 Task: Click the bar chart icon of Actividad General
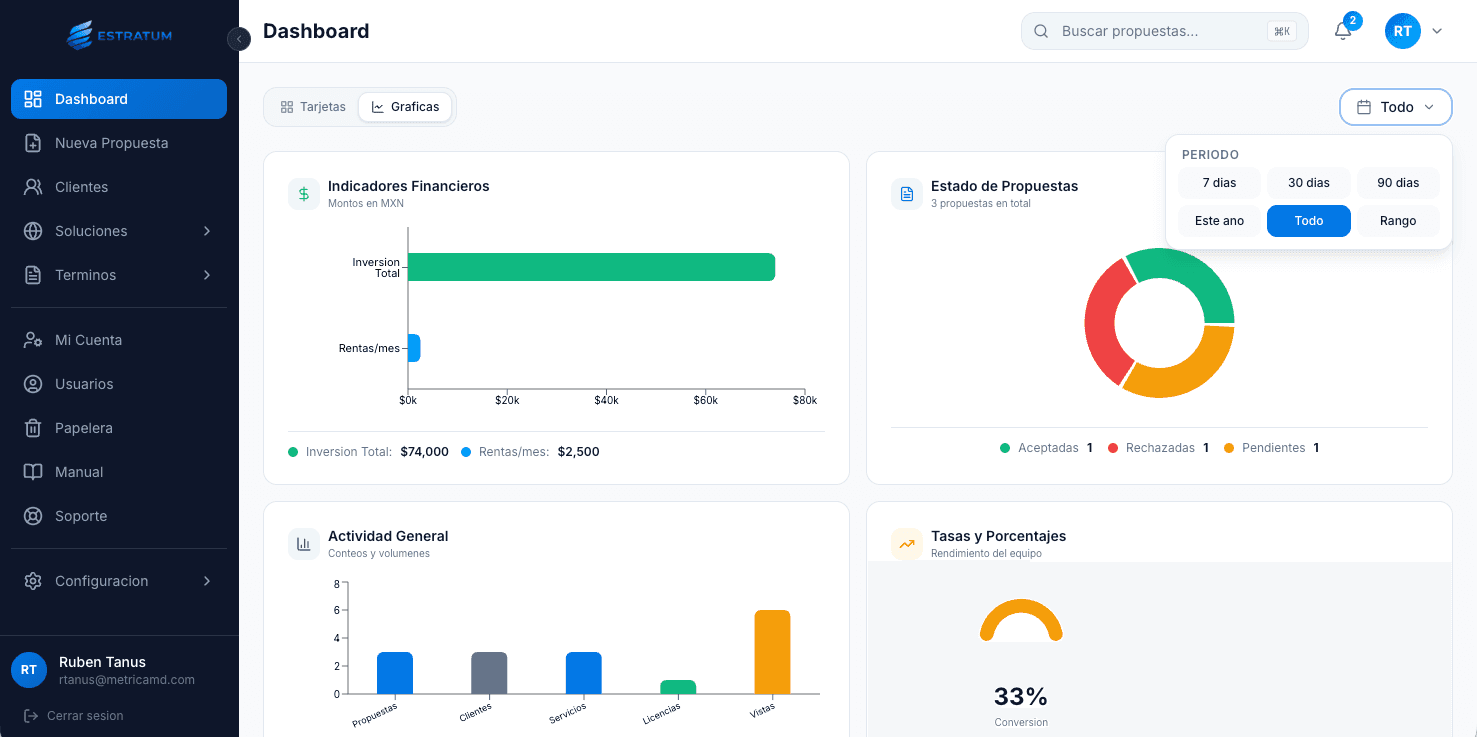(304, 544)
